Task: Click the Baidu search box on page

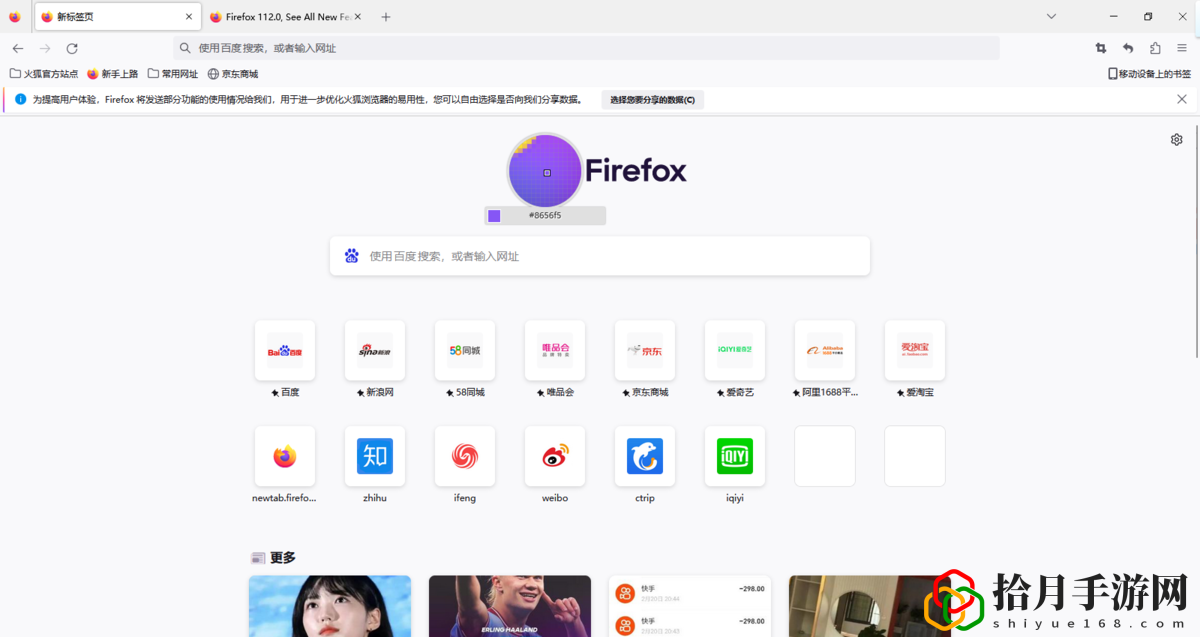Action: click(x=600, y=256)
